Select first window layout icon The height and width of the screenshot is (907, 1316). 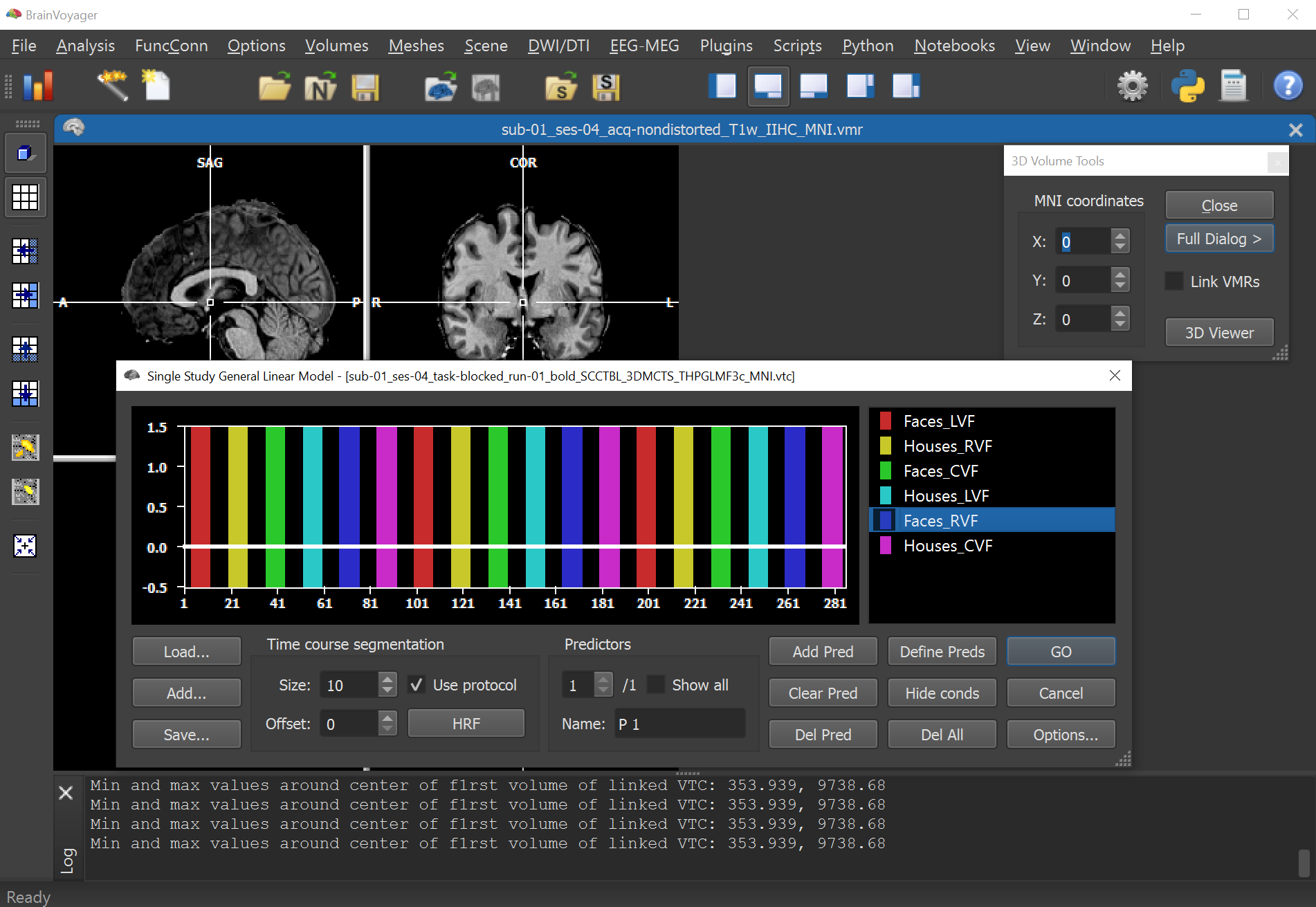[x=723, y=86]
